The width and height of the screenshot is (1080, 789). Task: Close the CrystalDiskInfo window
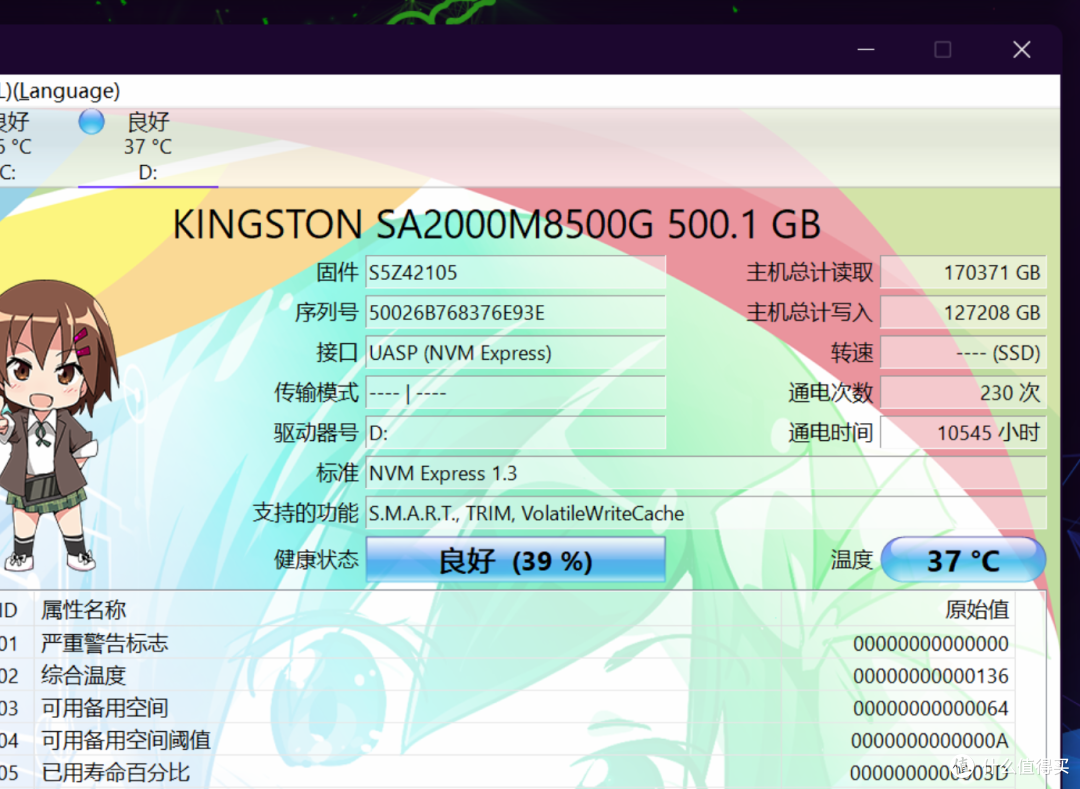pyautogui.click(x=1022, y=50)
